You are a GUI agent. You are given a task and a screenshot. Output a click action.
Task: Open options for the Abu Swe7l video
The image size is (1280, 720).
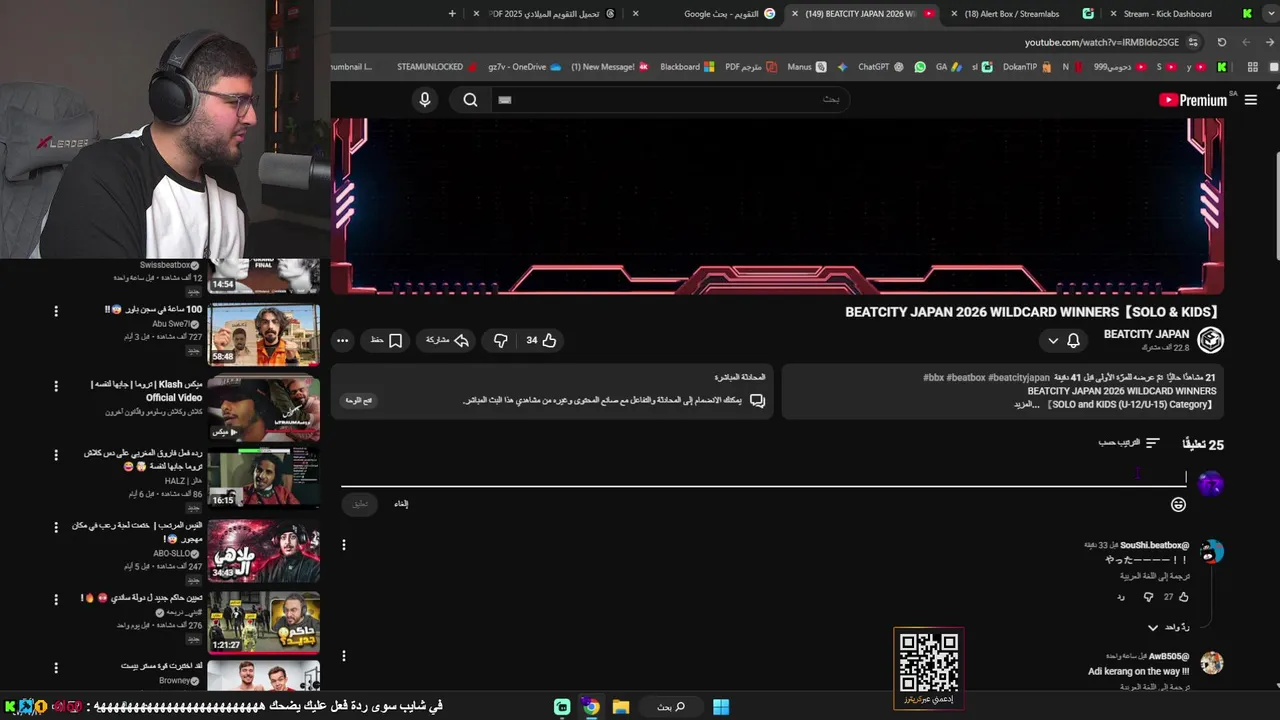point(56,311)
